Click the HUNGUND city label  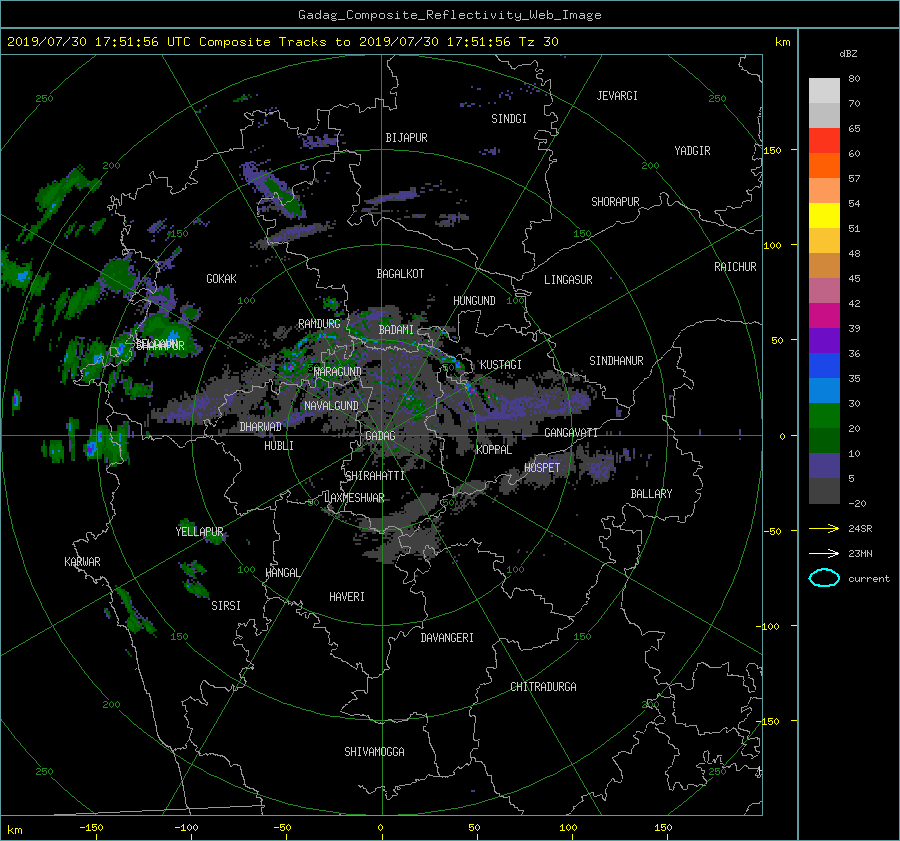[x=474, y=301]
